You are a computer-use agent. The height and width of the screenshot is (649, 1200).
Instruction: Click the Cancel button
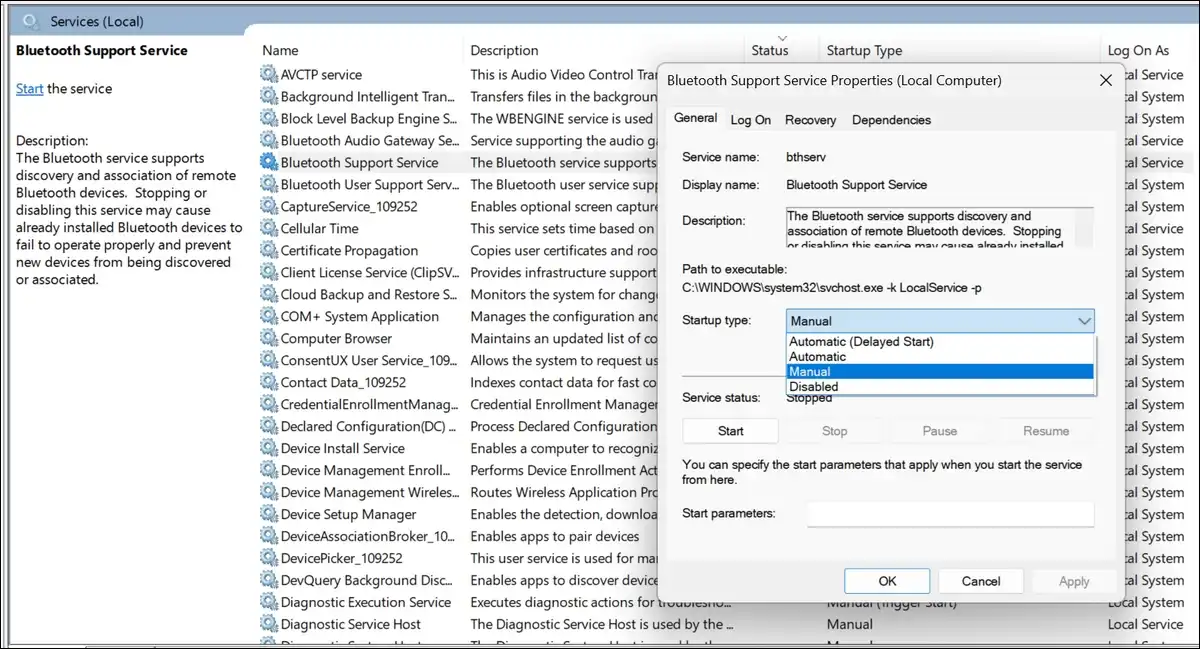point(981,581)
